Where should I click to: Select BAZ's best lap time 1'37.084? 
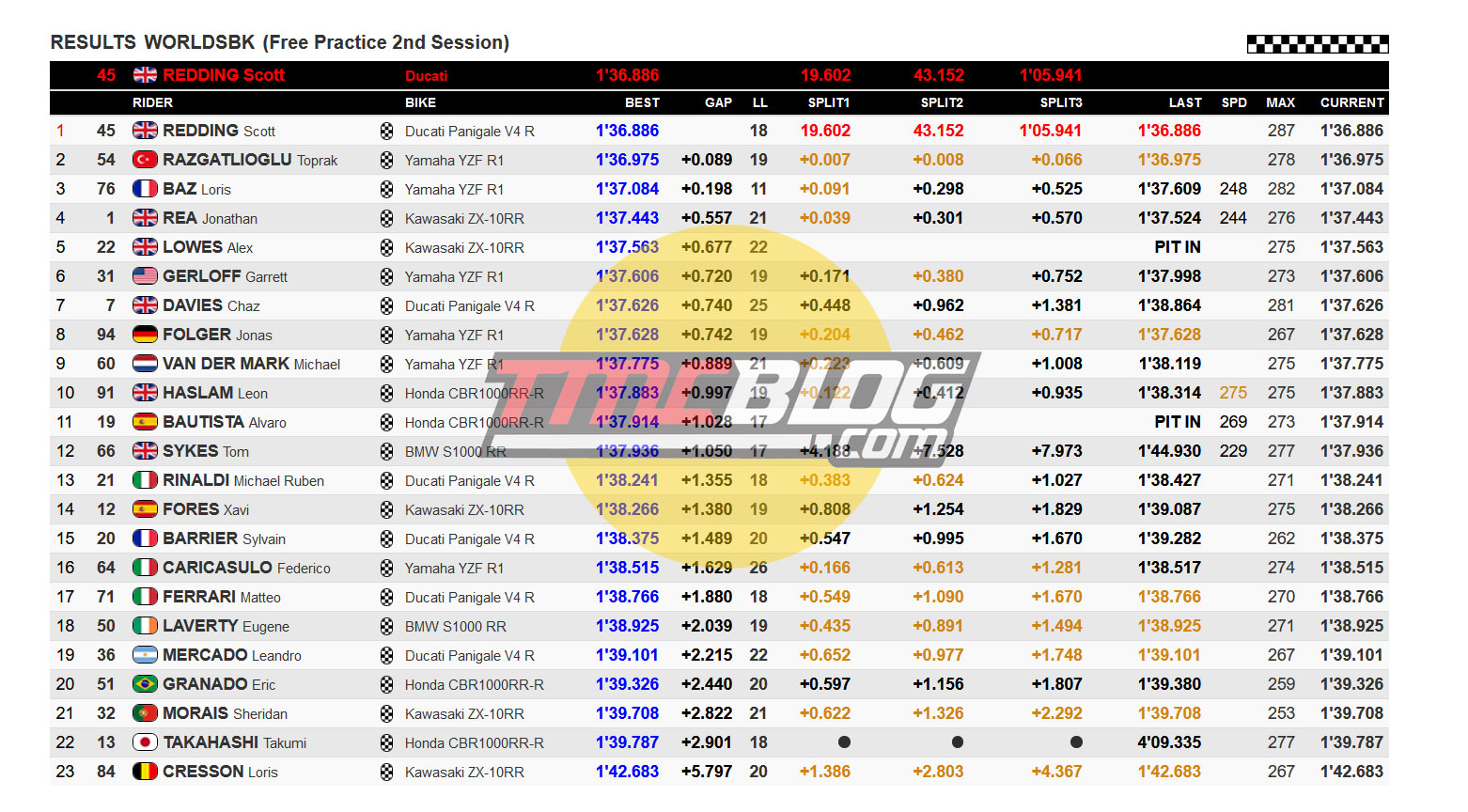tap(627, 189)
